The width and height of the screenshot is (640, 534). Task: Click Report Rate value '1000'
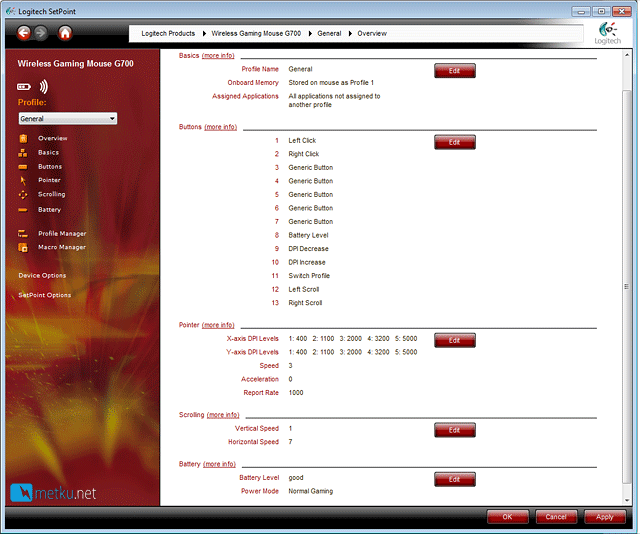click(x=296, y=393)
